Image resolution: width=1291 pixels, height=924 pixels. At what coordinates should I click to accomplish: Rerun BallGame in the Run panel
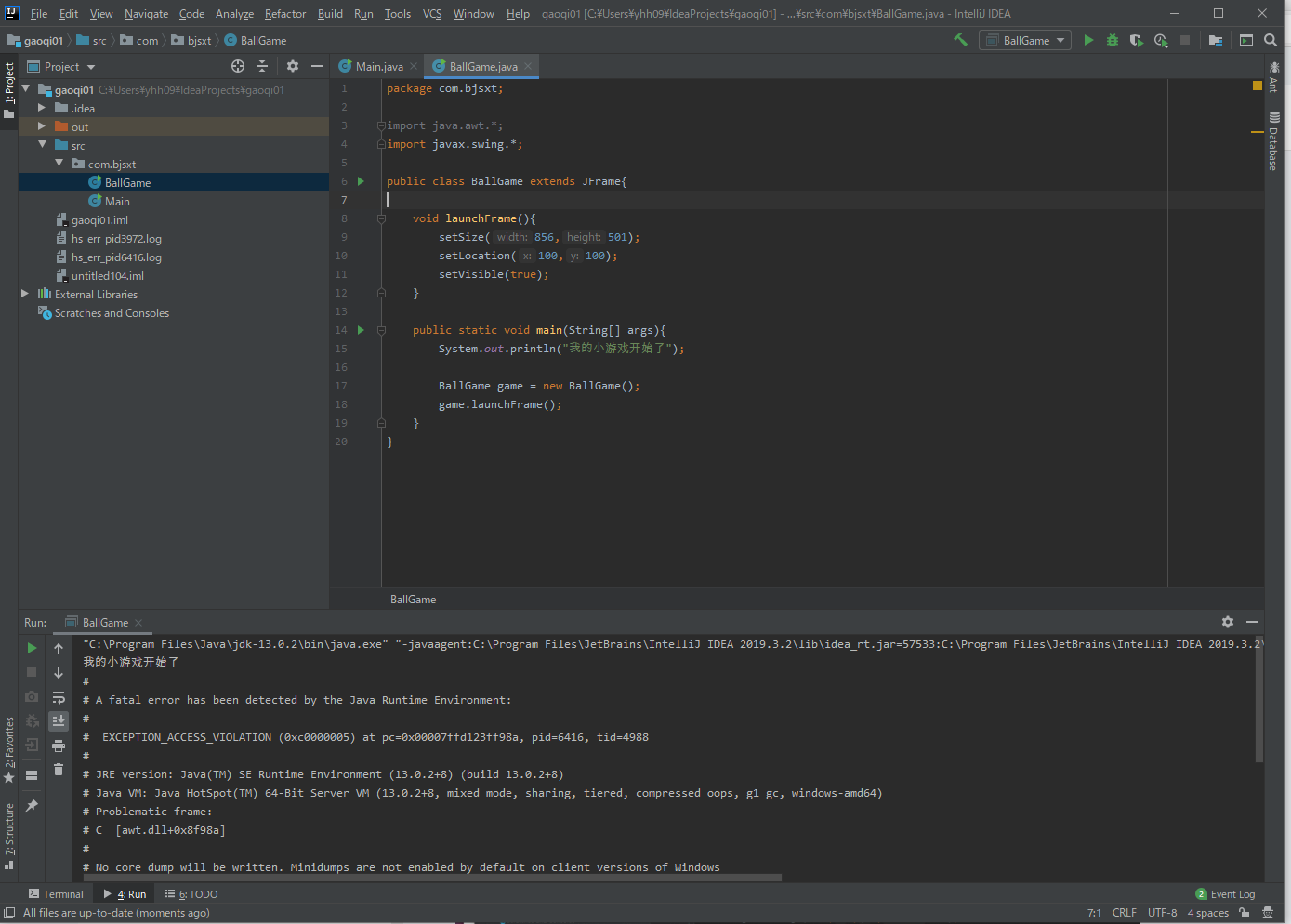coord(32,648)
